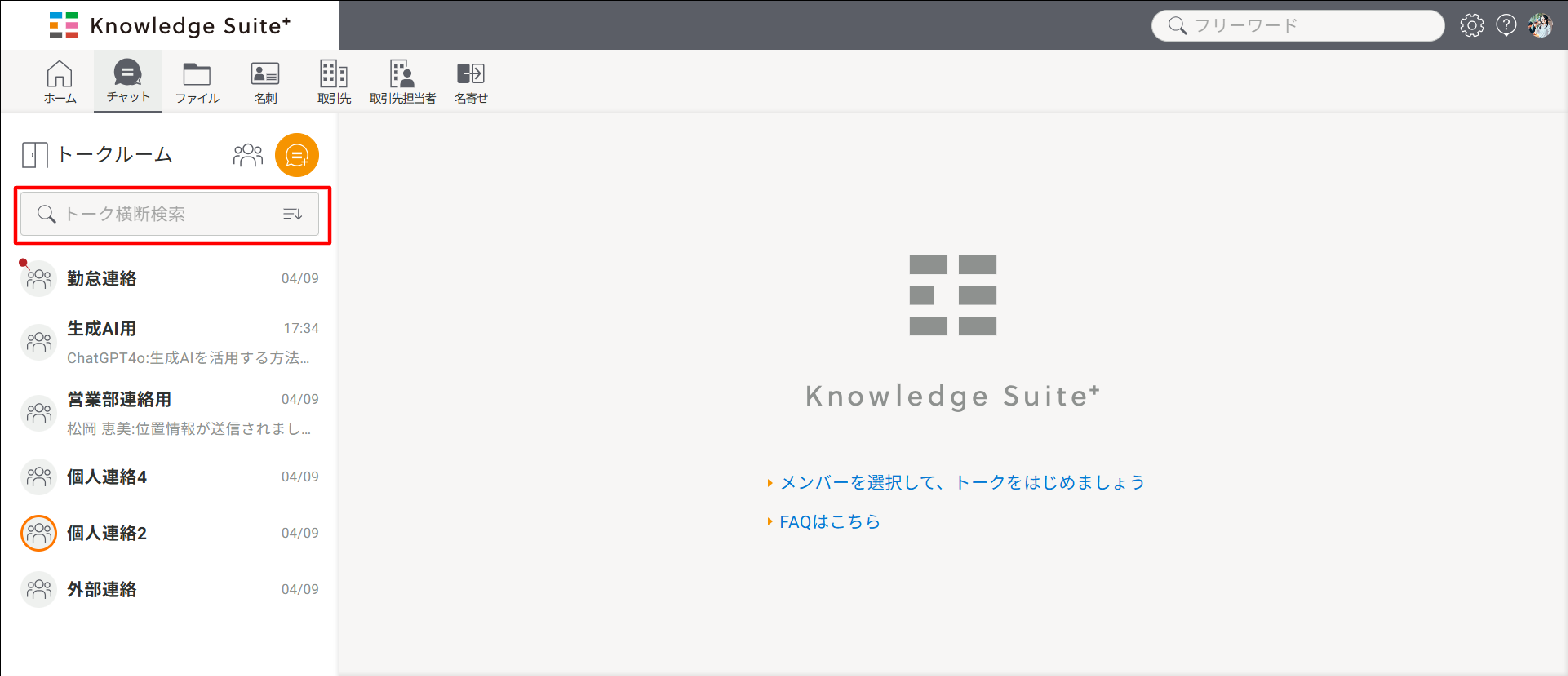Click the 松岡 恵美 message preview
1568x676 pixels.
tap(189, 429)
